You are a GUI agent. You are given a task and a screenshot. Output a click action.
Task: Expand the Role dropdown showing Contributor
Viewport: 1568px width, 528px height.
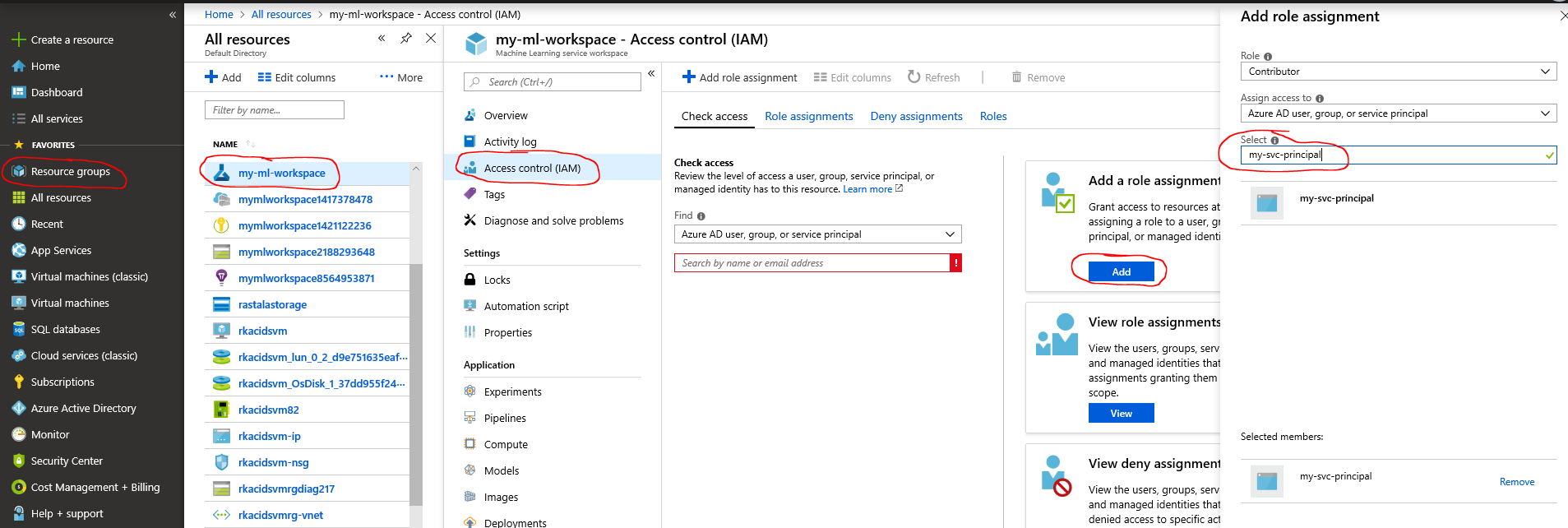1398,72
